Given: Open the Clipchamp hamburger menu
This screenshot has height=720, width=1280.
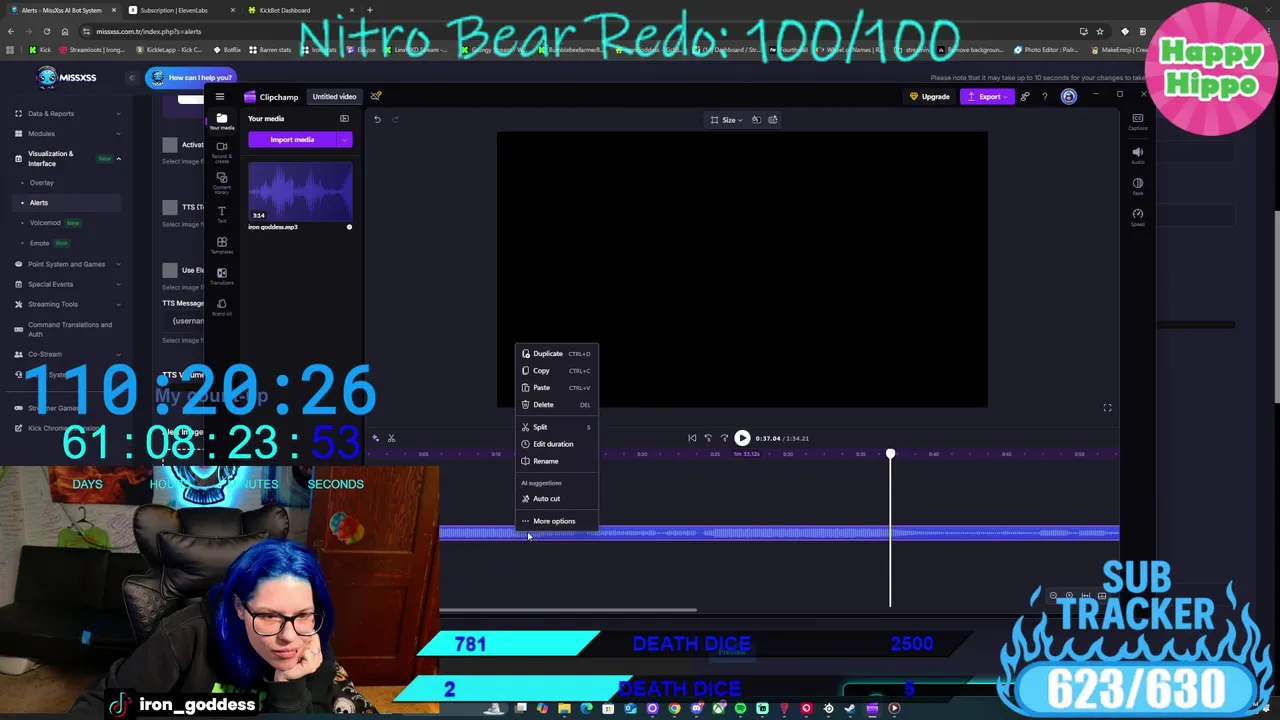Looking at the screenshot, I should [220, 97].
